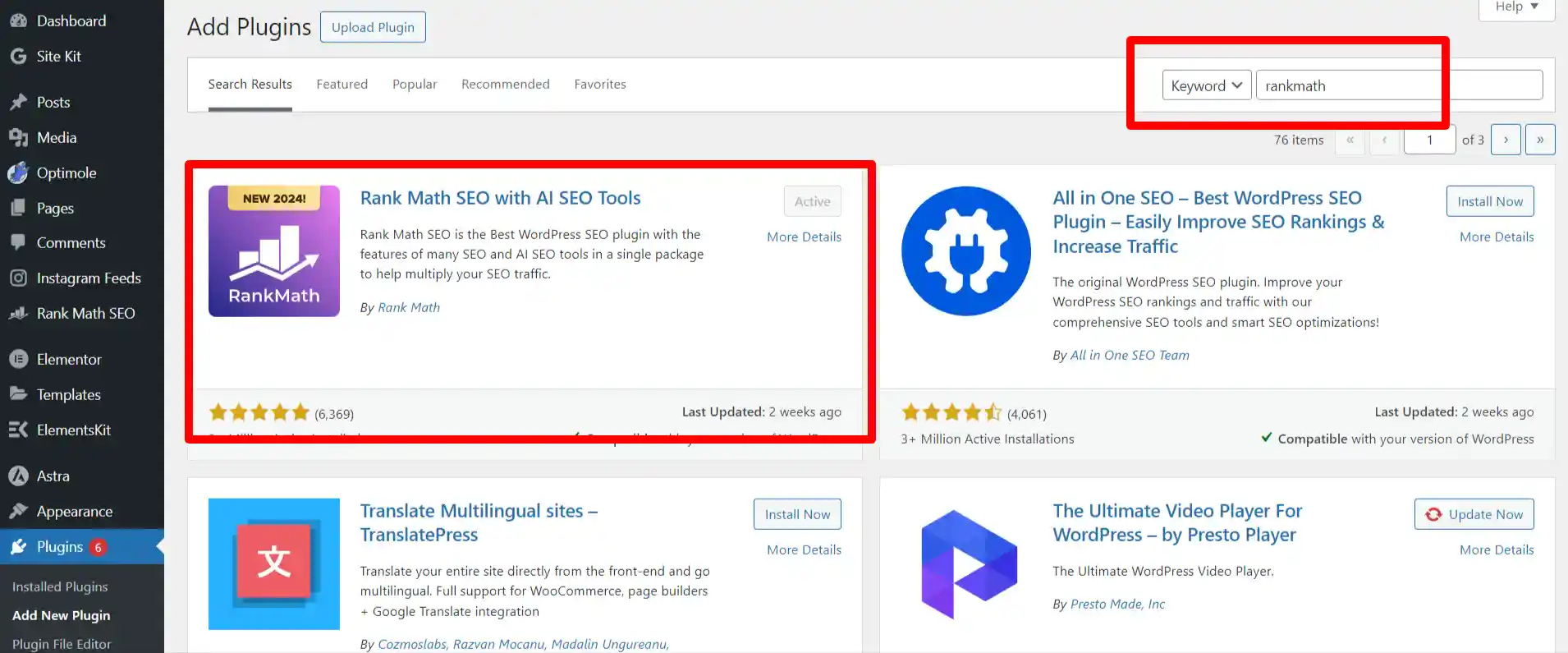Open Plugin File Editor submenu item
The height and width of the screenshot is (653, 1568).
62,644
